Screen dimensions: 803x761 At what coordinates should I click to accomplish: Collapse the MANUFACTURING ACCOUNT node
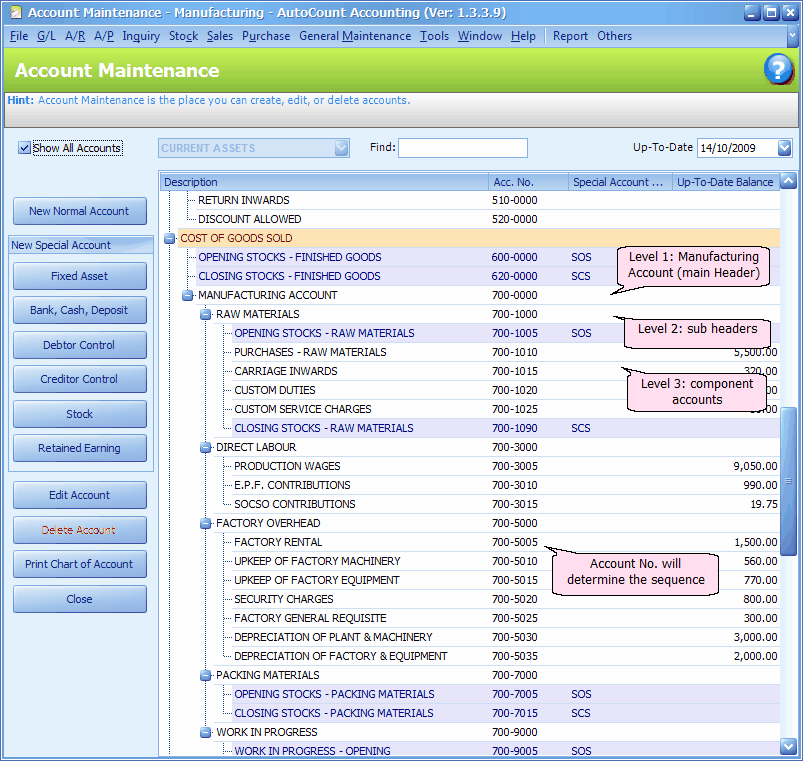coord(187,296)
